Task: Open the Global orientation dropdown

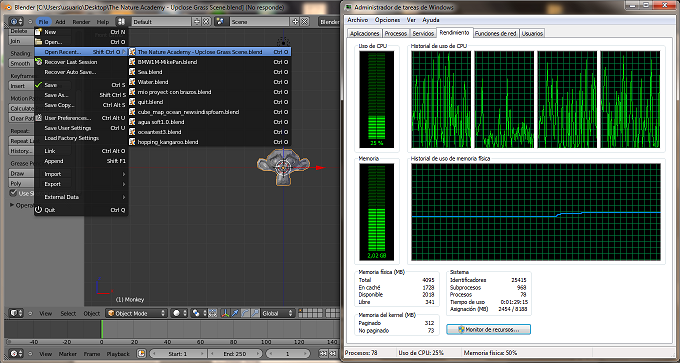Action: [x=278, y=313]
